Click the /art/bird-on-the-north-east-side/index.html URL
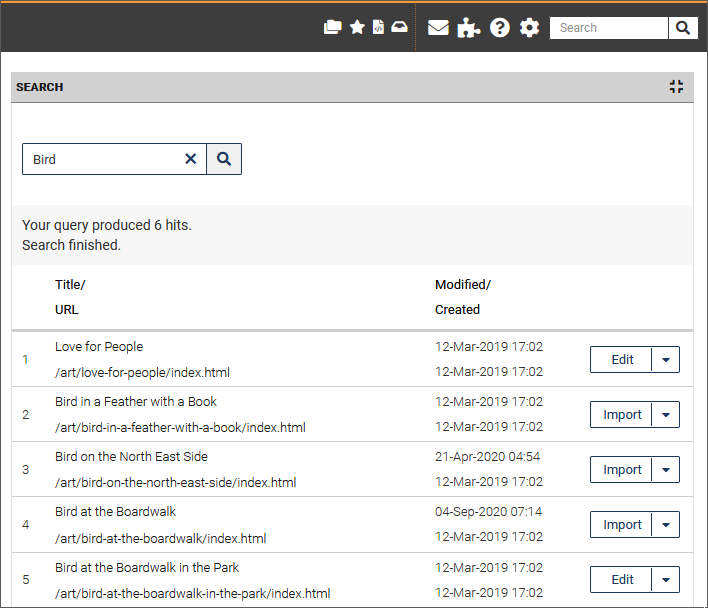Viewport: 708px width, 608px height. [176, 483]
